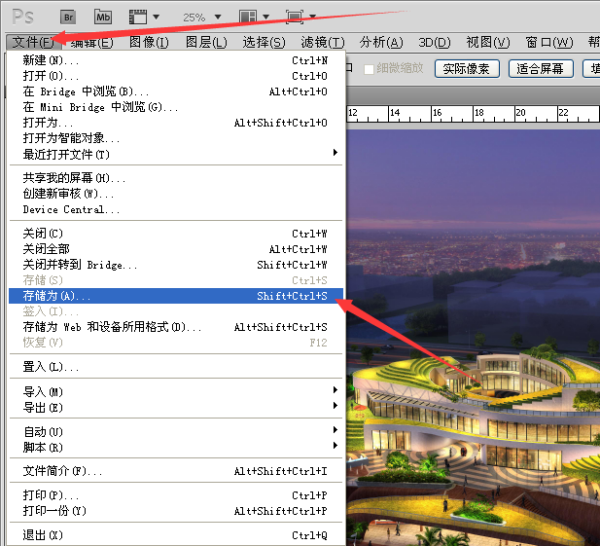Open the 视图(V) menu
The height and width of the screenshot is (546, 600).
pyautogui.click(x=488, y=42)
